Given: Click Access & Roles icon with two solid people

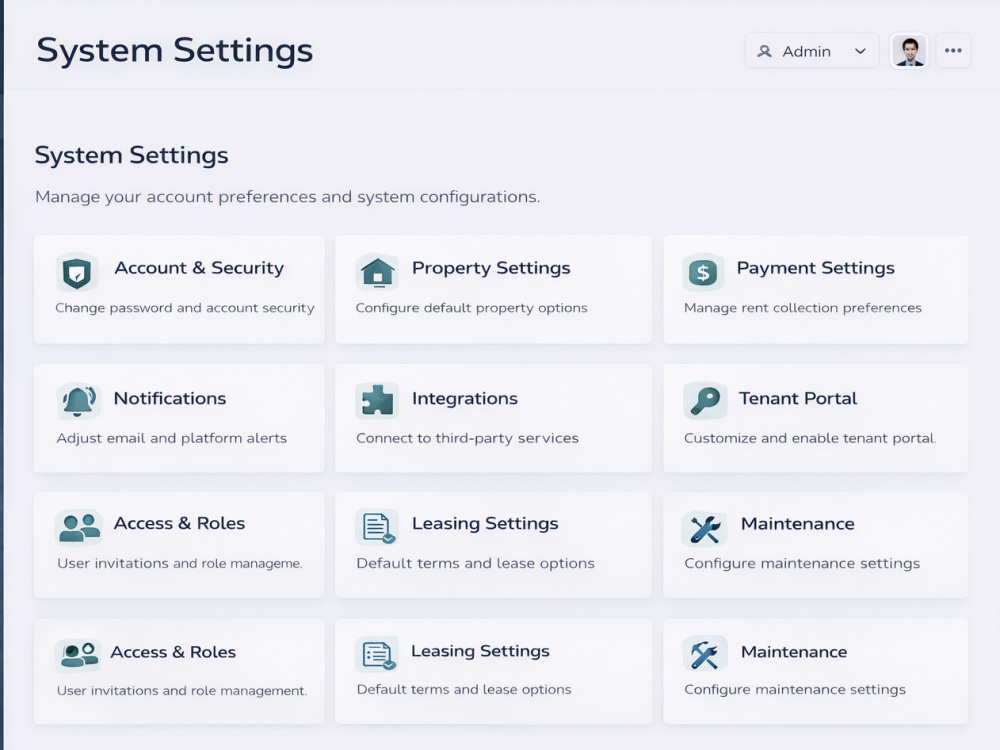Looking at the screenshot, I should pos(79,528).
